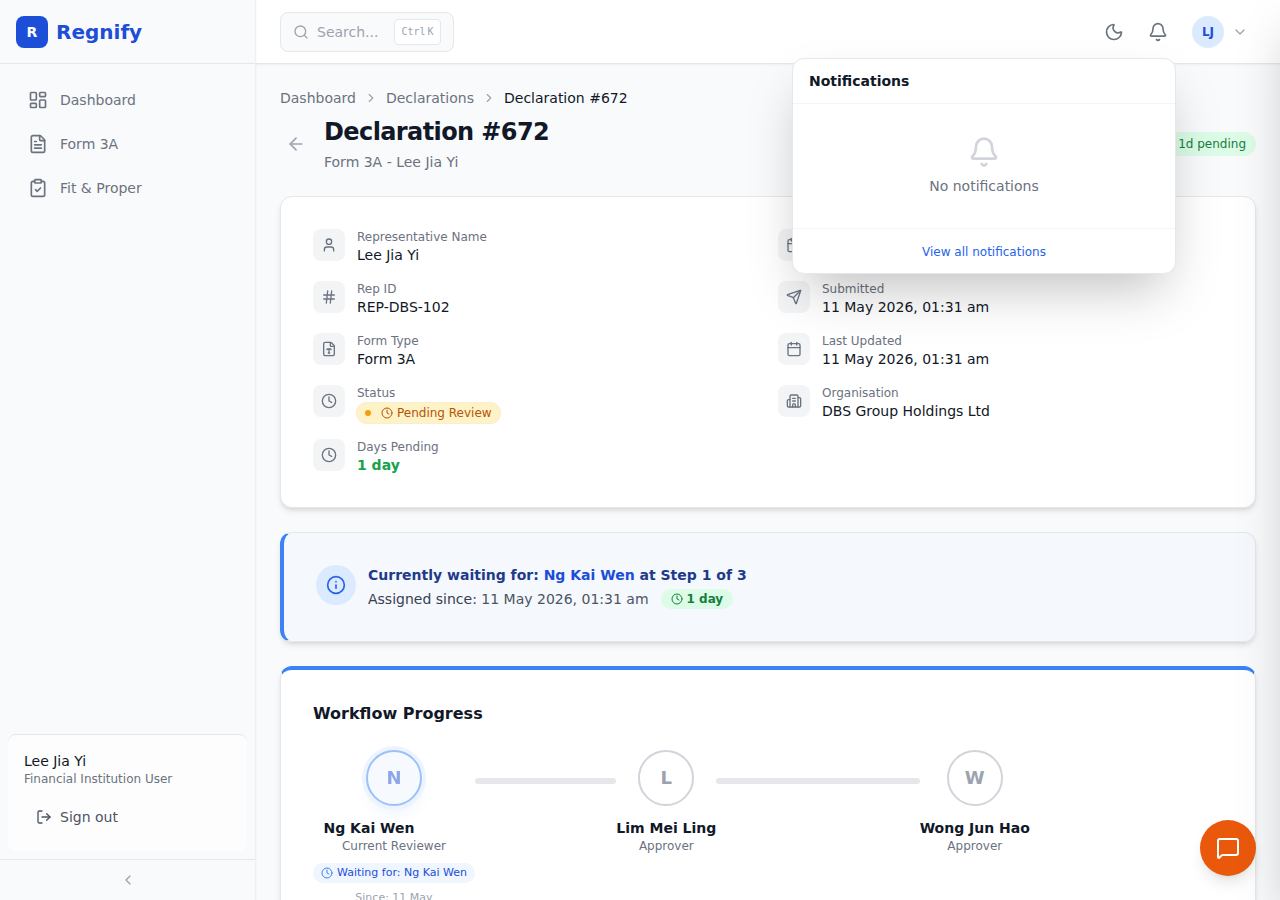Click the Status clock icon
1280x900 pixels.
click(329, 401)
